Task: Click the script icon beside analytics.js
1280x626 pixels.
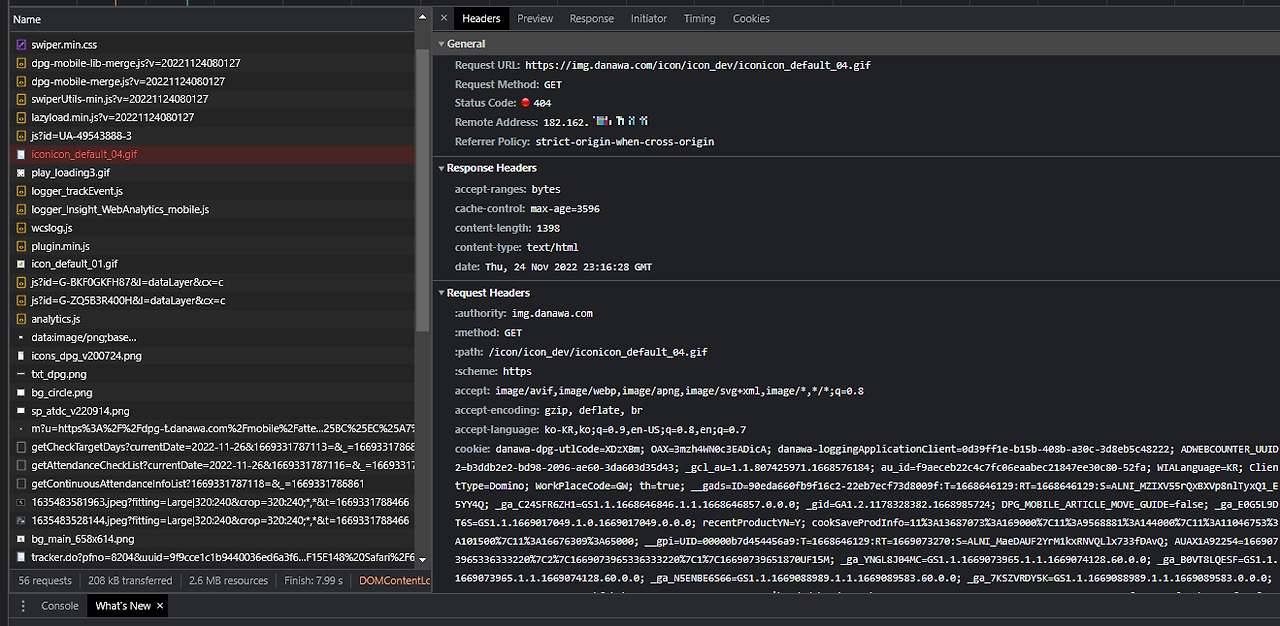Action: point(21,319)
